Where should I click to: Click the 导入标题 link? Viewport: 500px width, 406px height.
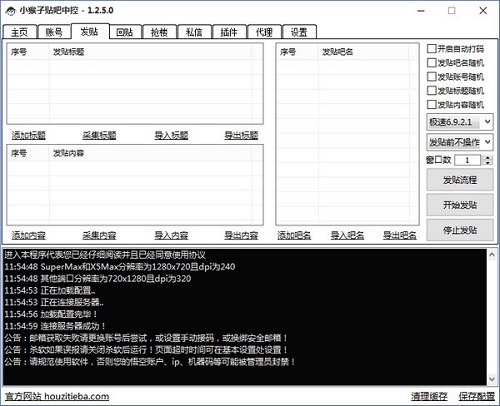pyautogui.click(x=171, y=135)
